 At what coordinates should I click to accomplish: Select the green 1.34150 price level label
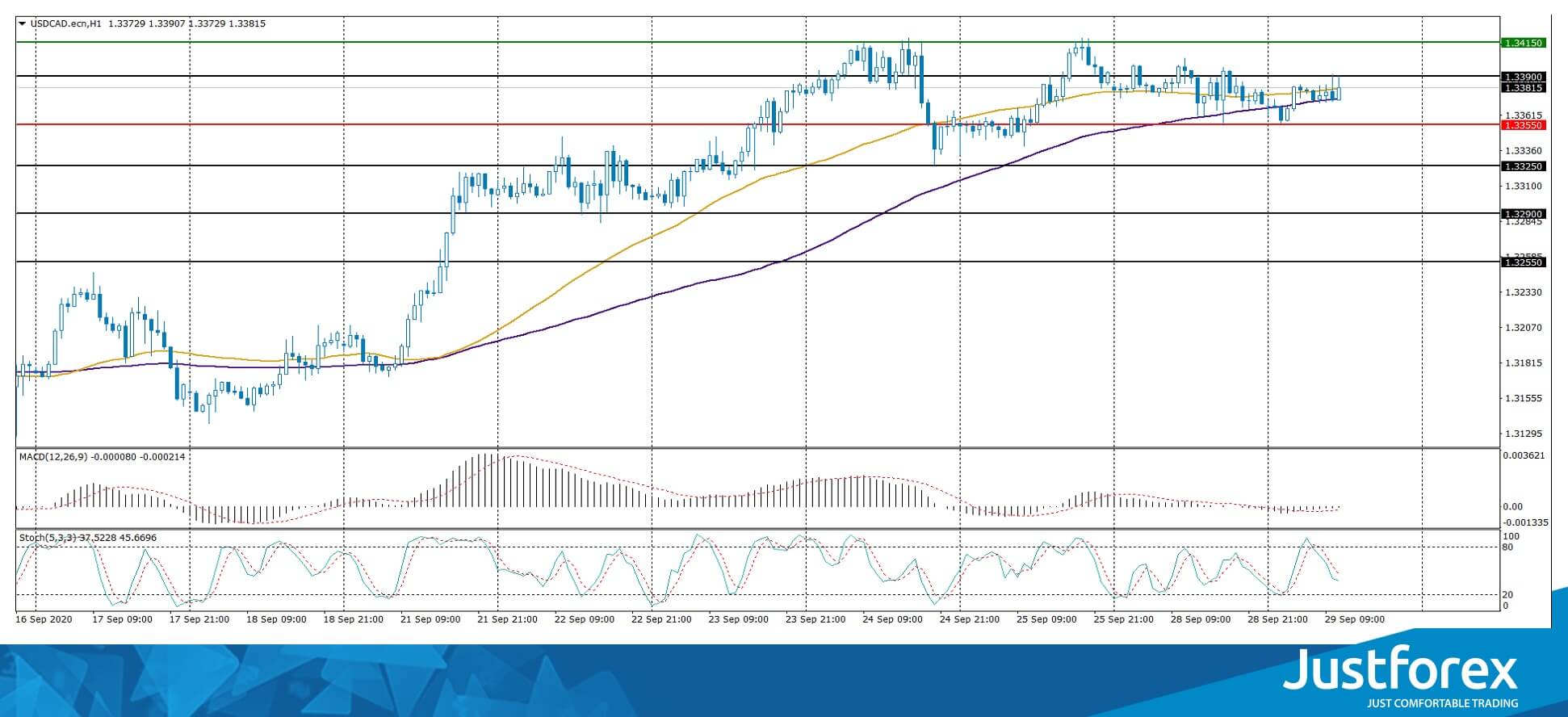1523,43
